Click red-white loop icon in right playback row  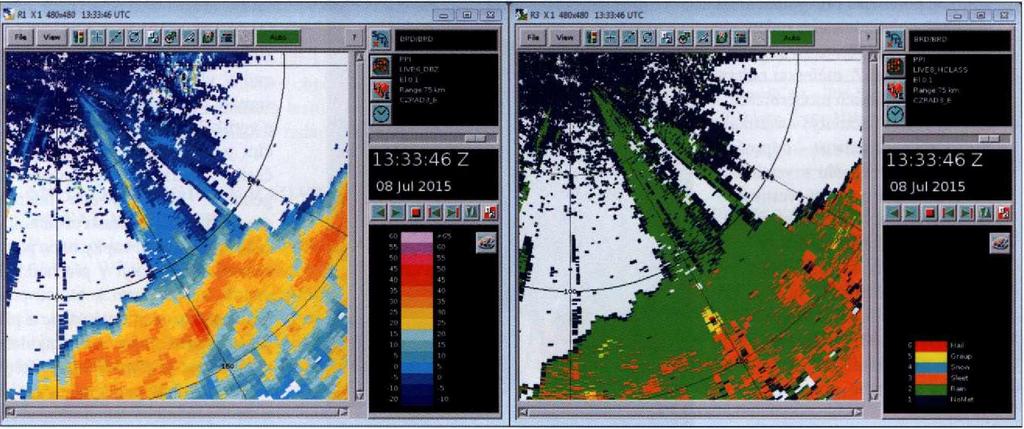tap(1004, 212)
